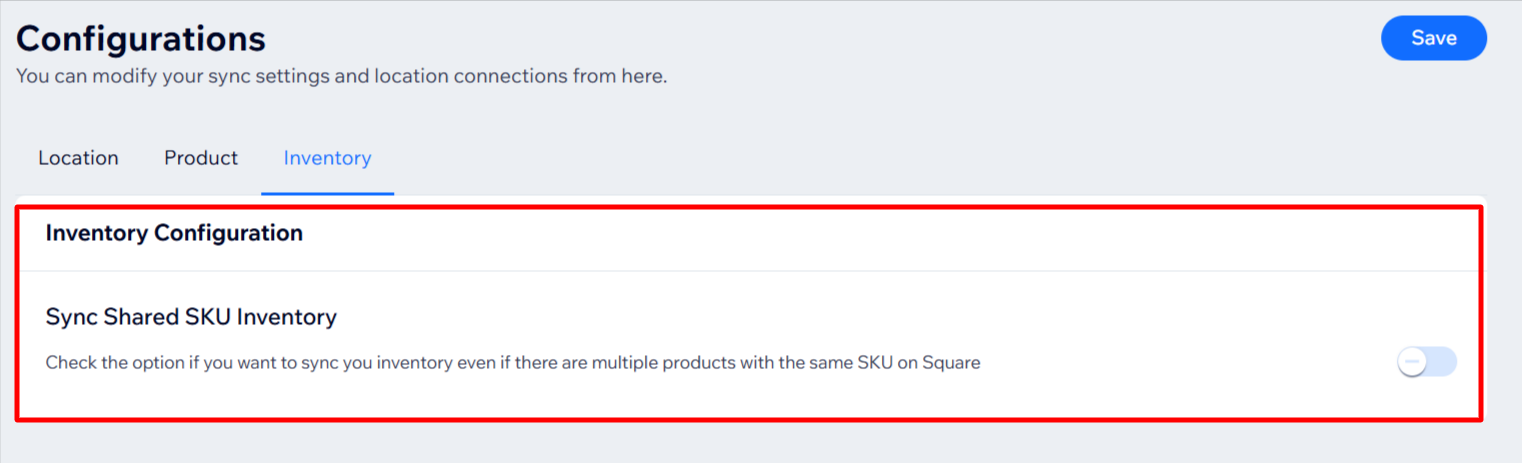1522x463 pixels.
Task: Switch to the Location tab
Action: 78,158
